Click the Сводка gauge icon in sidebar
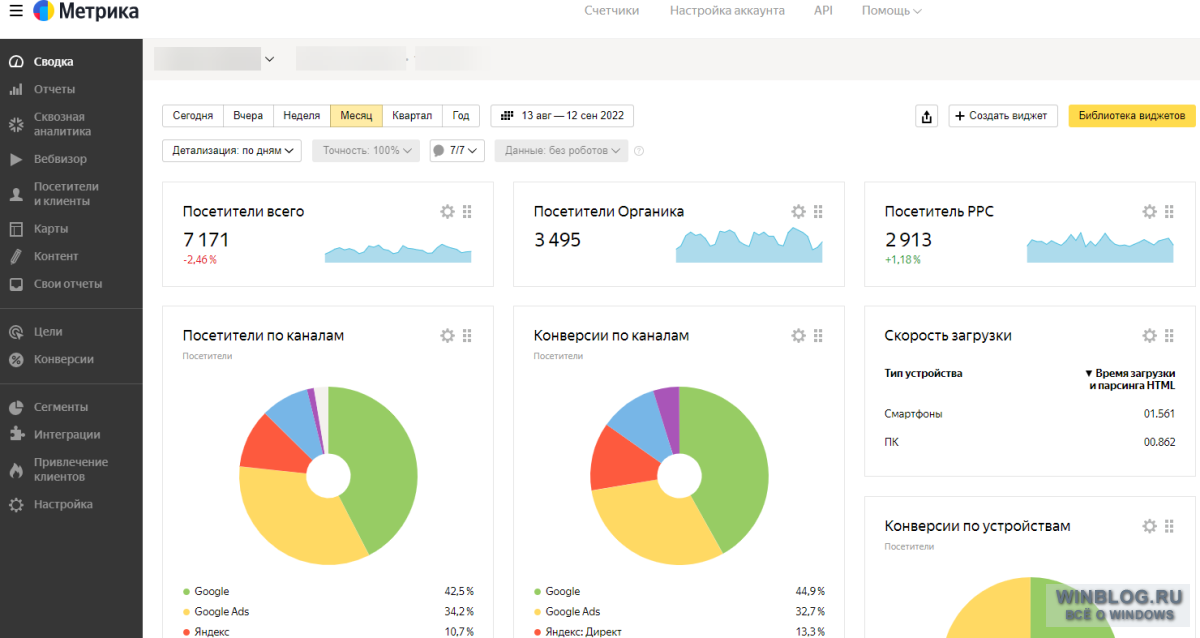Image resolution: width=1200 pixels, height=638 pixels. tap(16, 62)
